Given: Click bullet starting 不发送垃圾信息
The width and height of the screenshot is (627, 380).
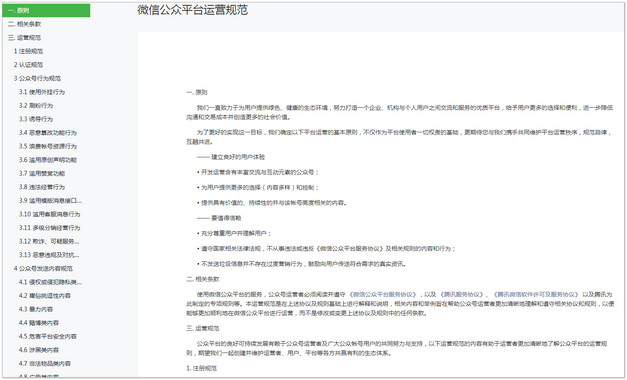Looking at the screenshot, I should pyautogui.click(x=302, y=264).
